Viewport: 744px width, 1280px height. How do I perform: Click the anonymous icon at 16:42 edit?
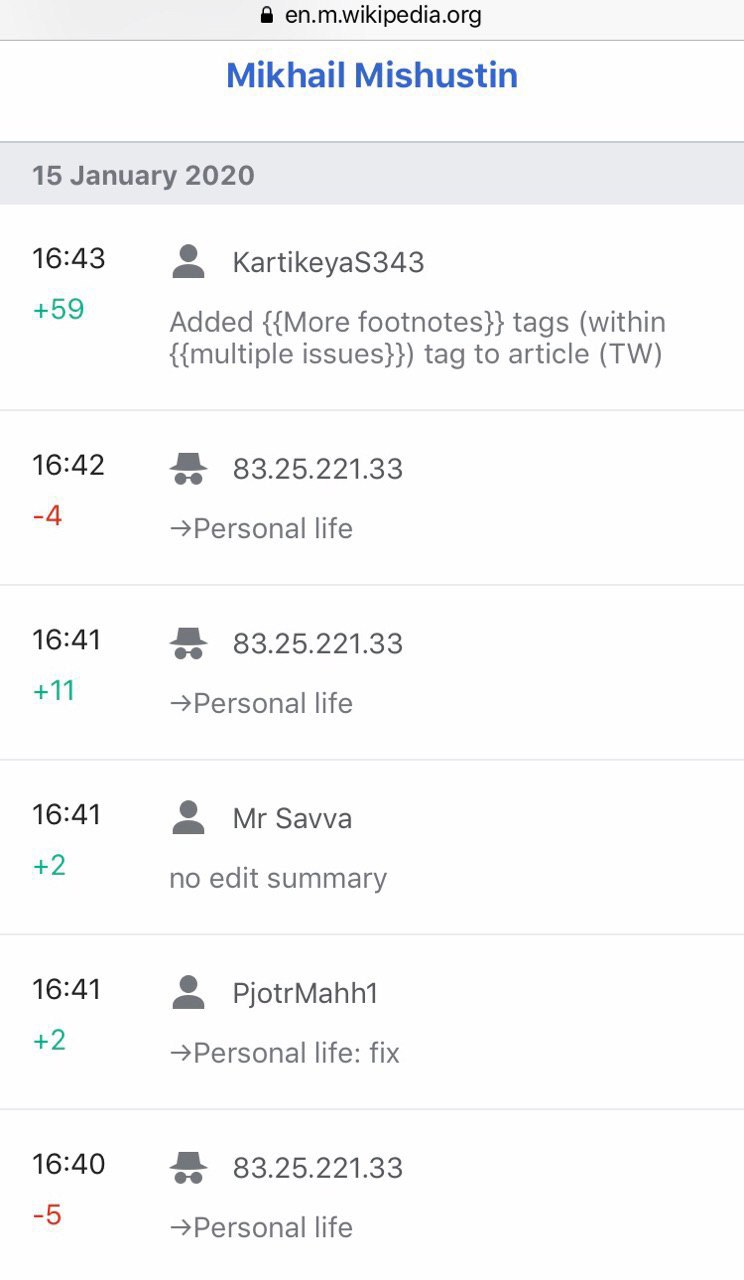click(x=189, y=468)
